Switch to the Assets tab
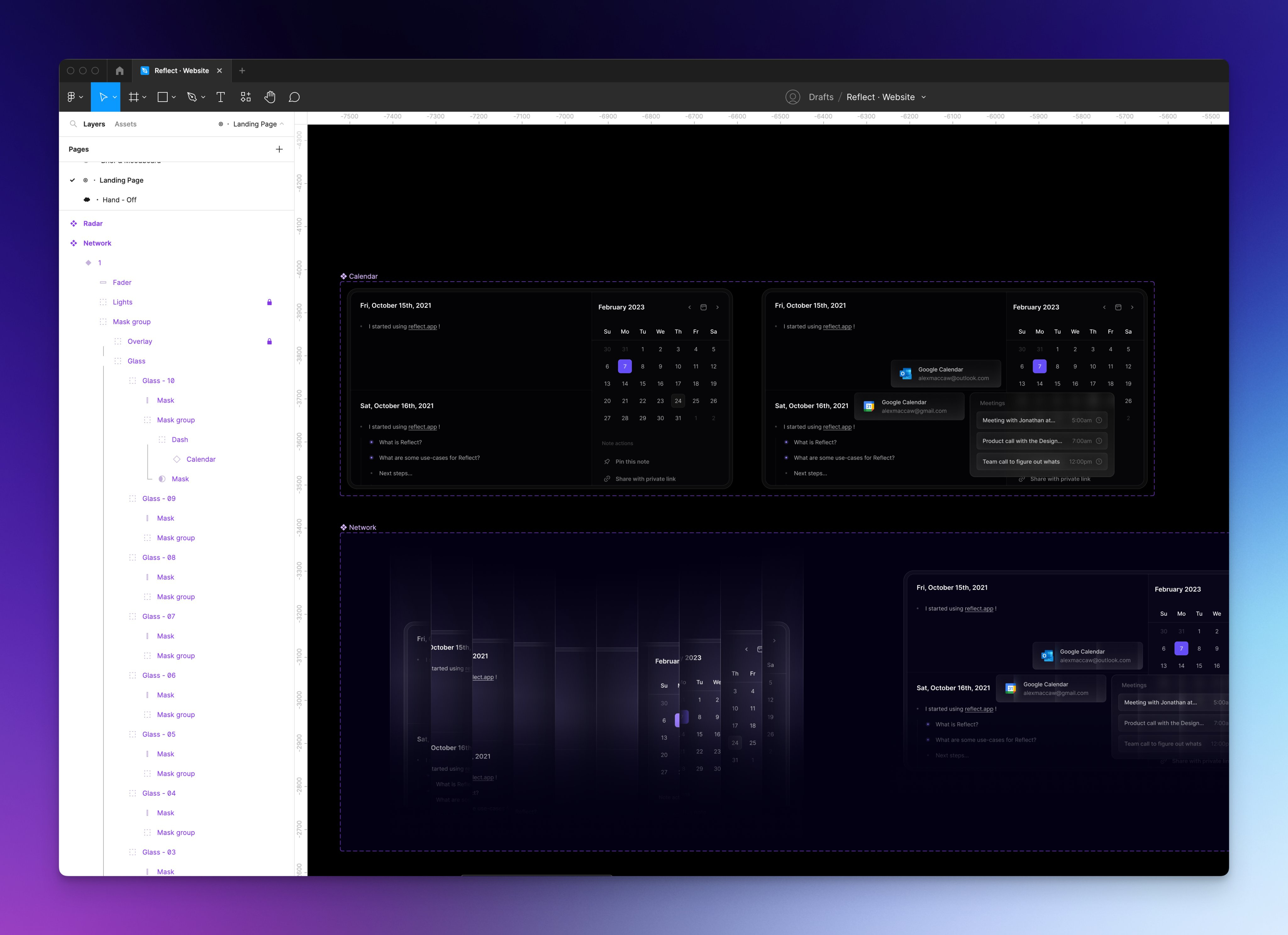The image size is (1288, 935). click(125, 124)
